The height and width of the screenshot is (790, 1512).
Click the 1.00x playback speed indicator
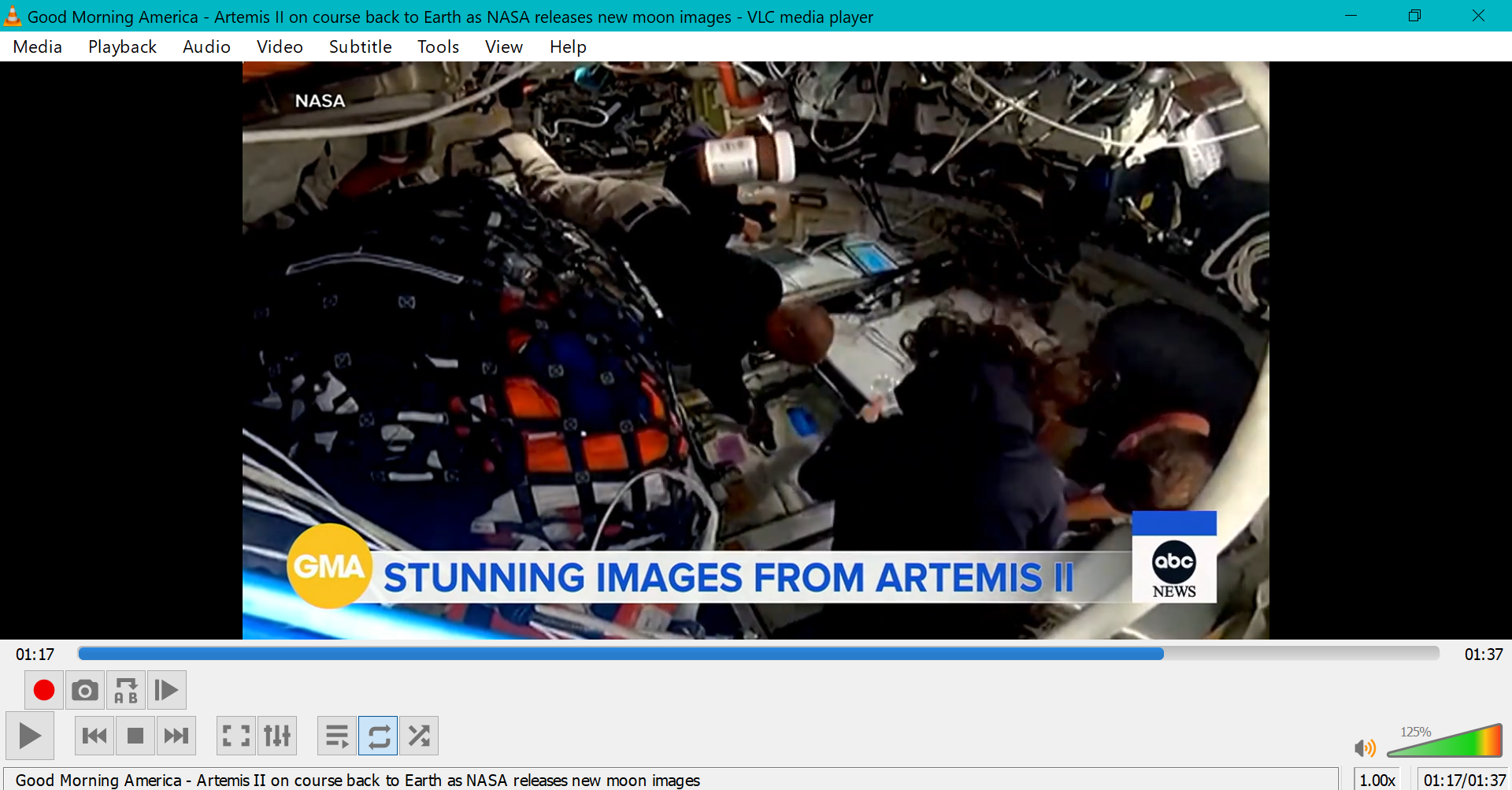(1377, 780)
